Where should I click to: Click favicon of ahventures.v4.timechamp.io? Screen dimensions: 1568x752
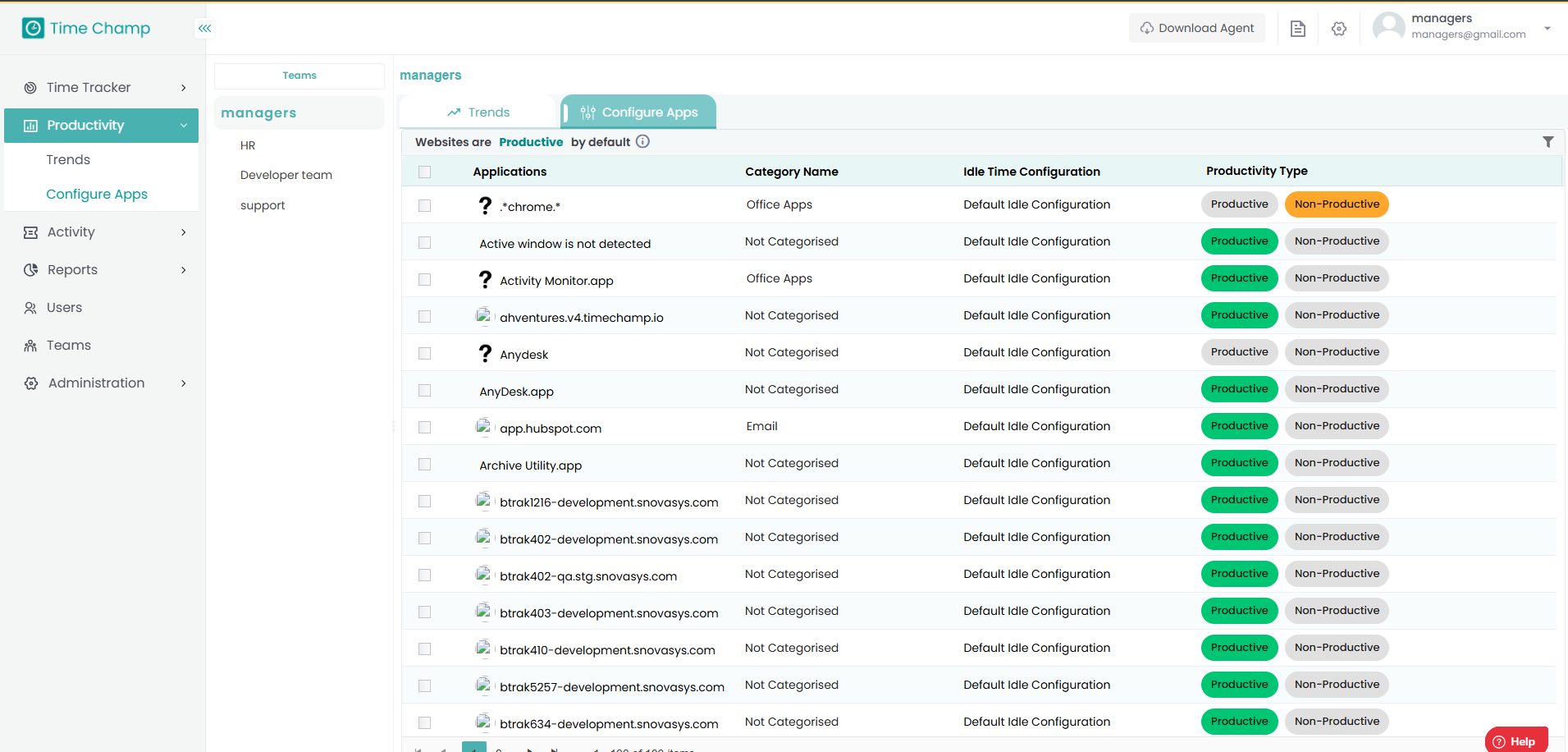pos(484,315)
